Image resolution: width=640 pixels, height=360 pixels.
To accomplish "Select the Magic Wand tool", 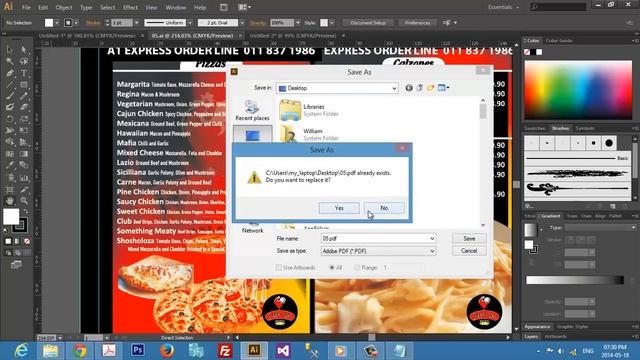I will click(10, 61).
